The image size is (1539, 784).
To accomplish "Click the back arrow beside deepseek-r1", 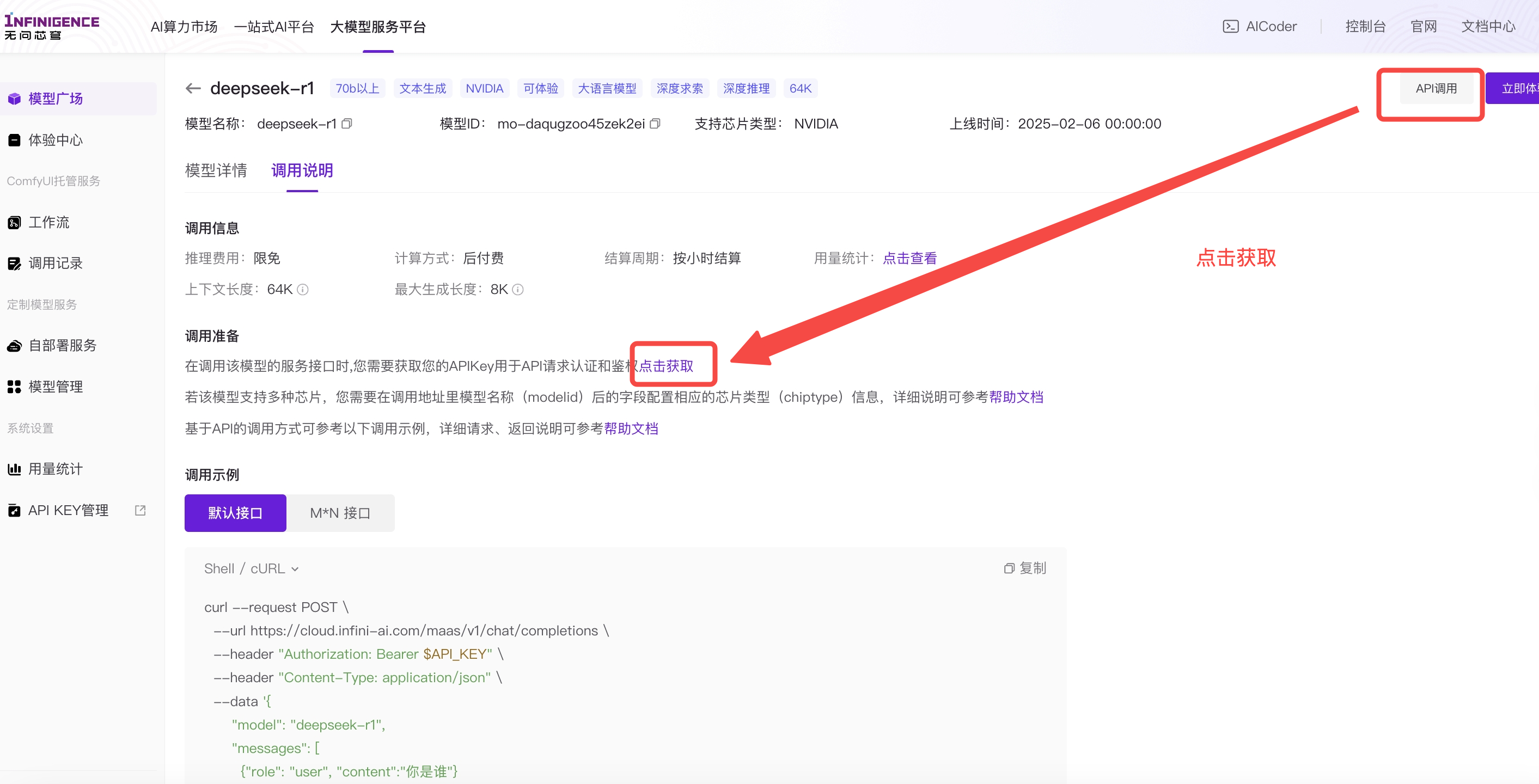I will pos(193,88).
